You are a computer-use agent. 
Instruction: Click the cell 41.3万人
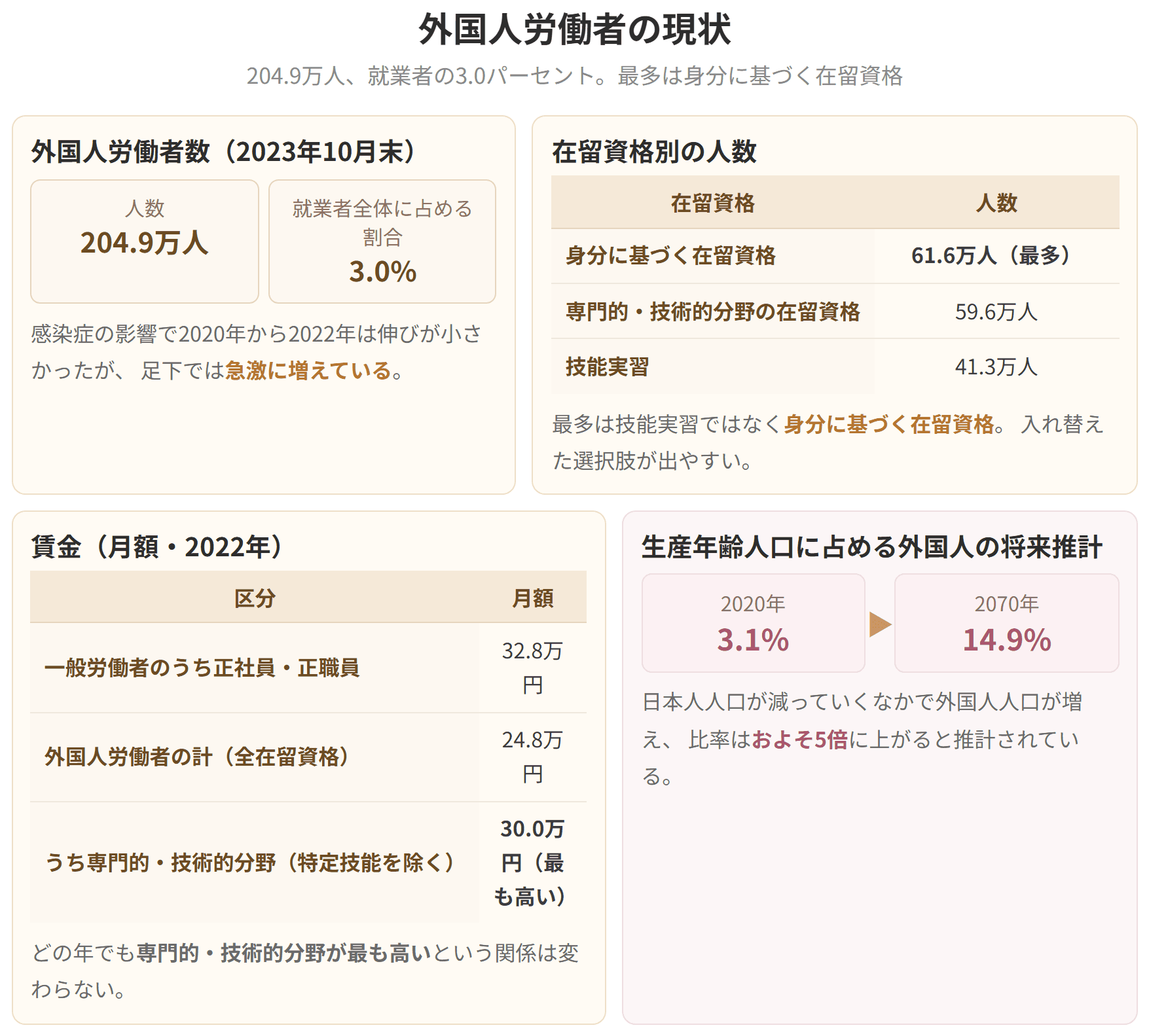(996, 366)
